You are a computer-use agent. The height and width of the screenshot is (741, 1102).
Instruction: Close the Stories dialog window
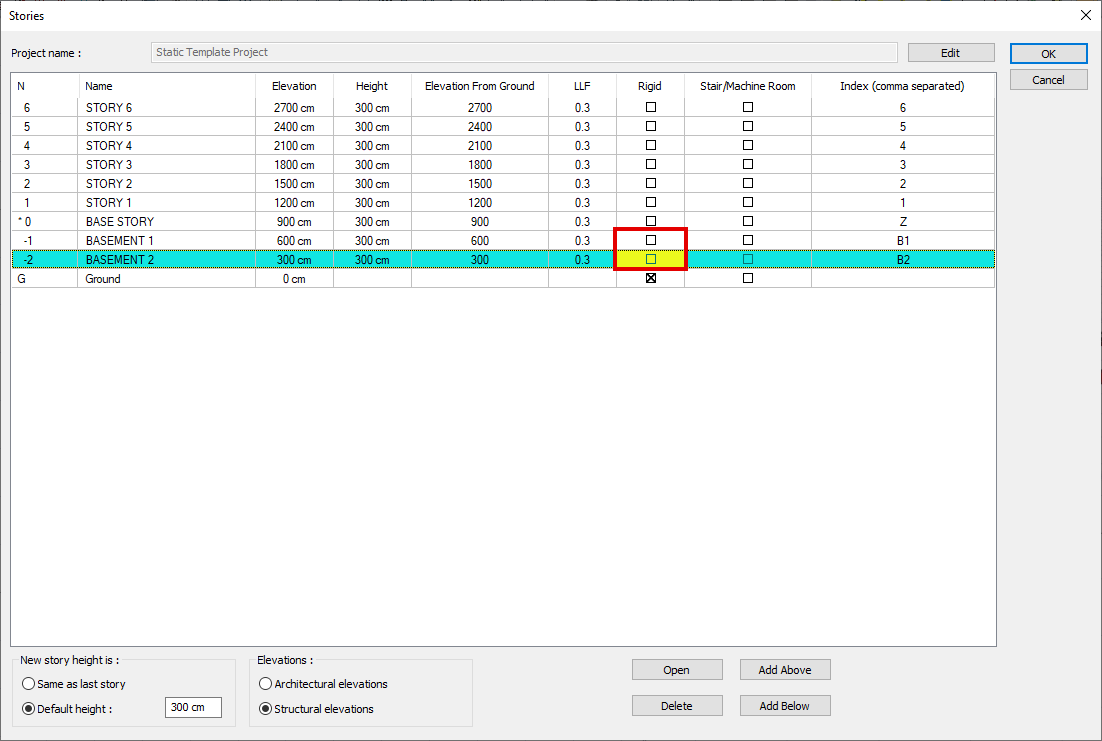pyautogui.click(x=1086, y=15)
